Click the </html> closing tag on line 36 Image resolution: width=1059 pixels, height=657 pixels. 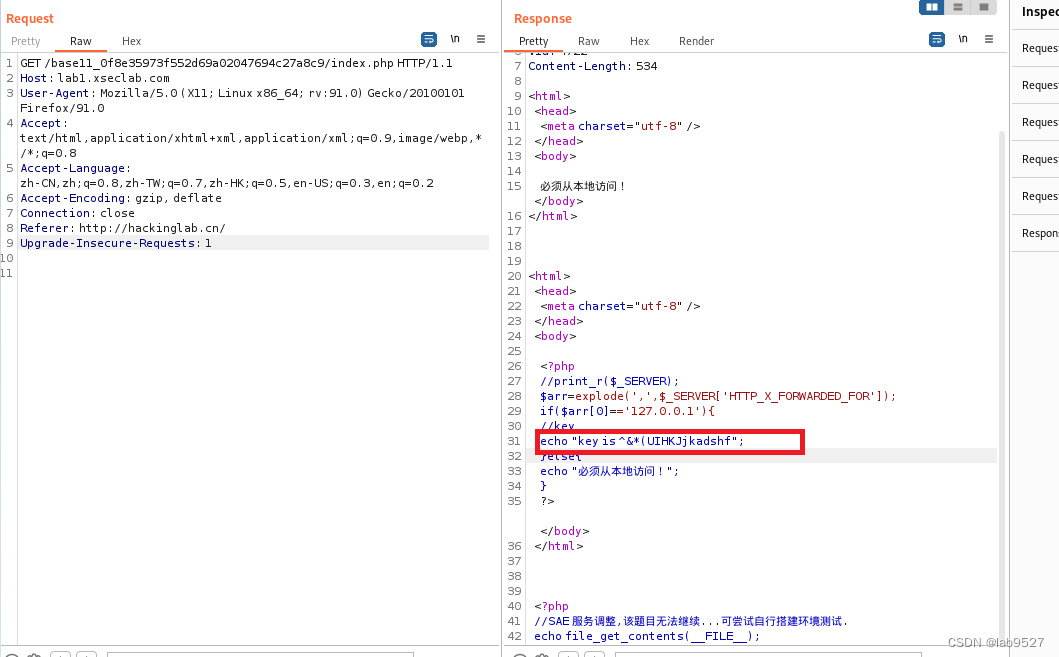(559, 546)
